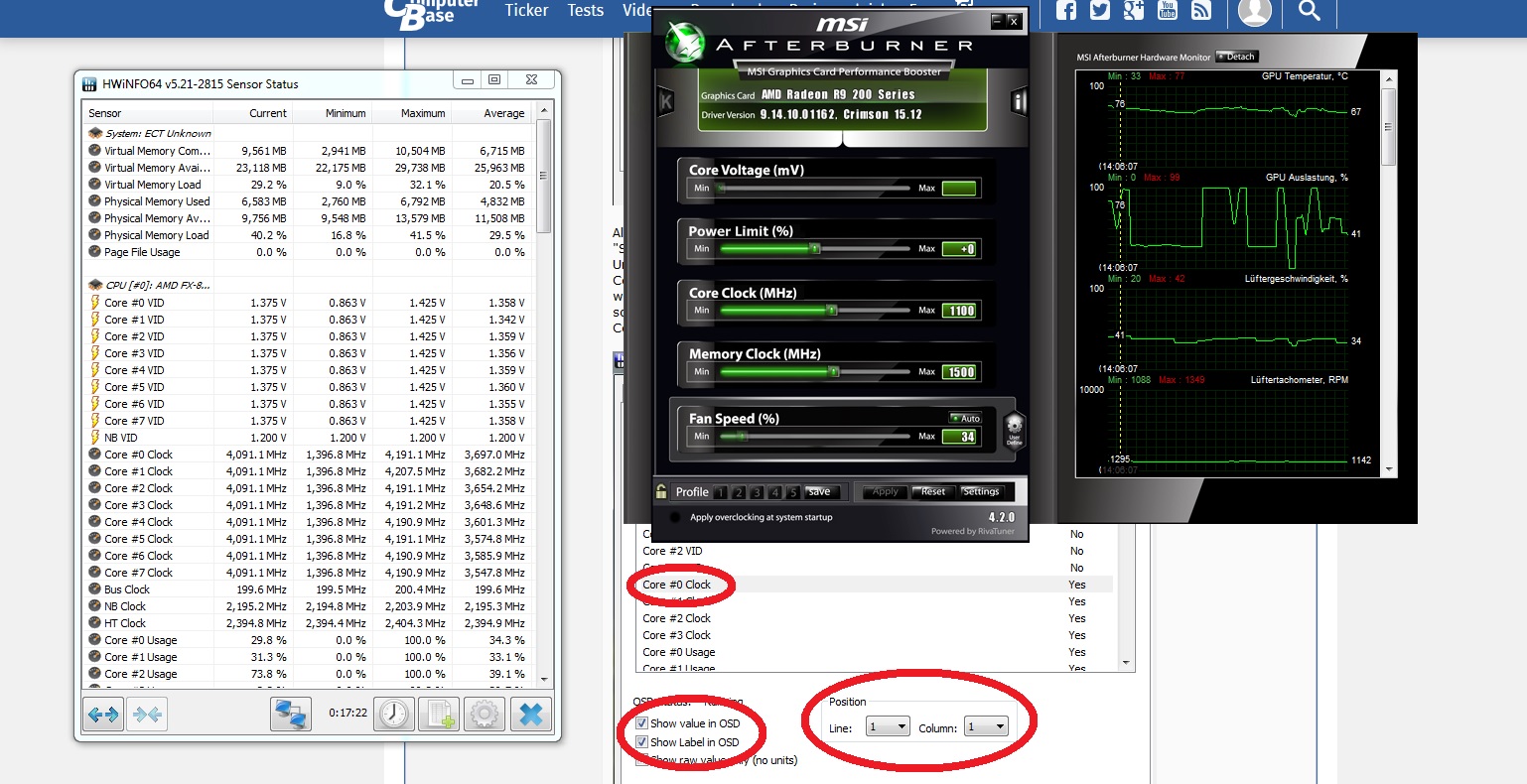Click Afterburner K Kombustor side button
The image size is (1527, 784).
[665, 100]
